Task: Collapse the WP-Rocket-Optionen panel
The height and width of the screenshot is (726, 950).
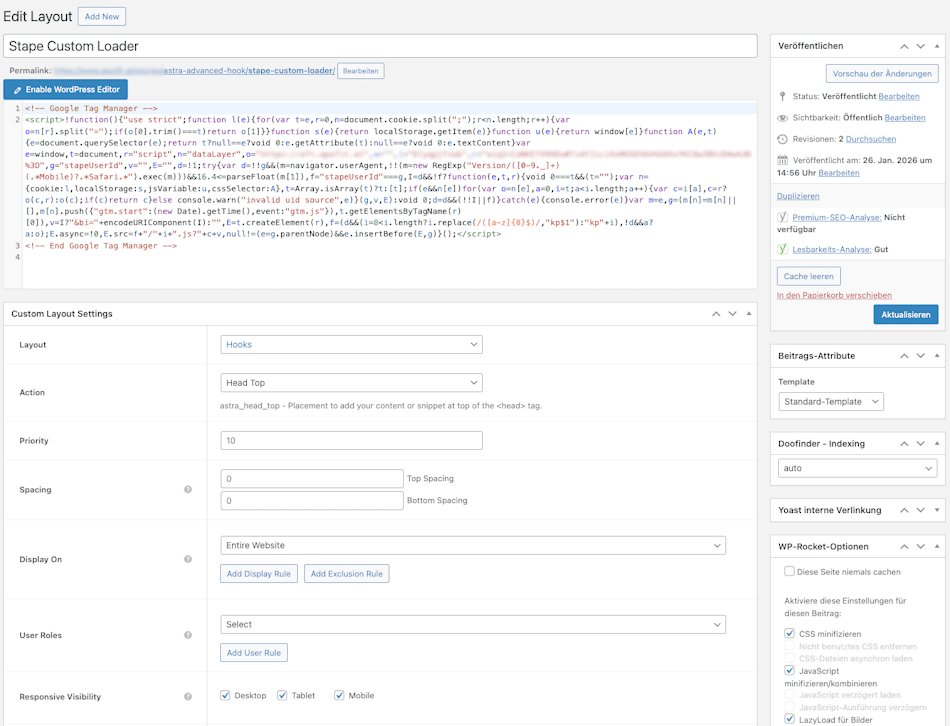Action: 937,547
